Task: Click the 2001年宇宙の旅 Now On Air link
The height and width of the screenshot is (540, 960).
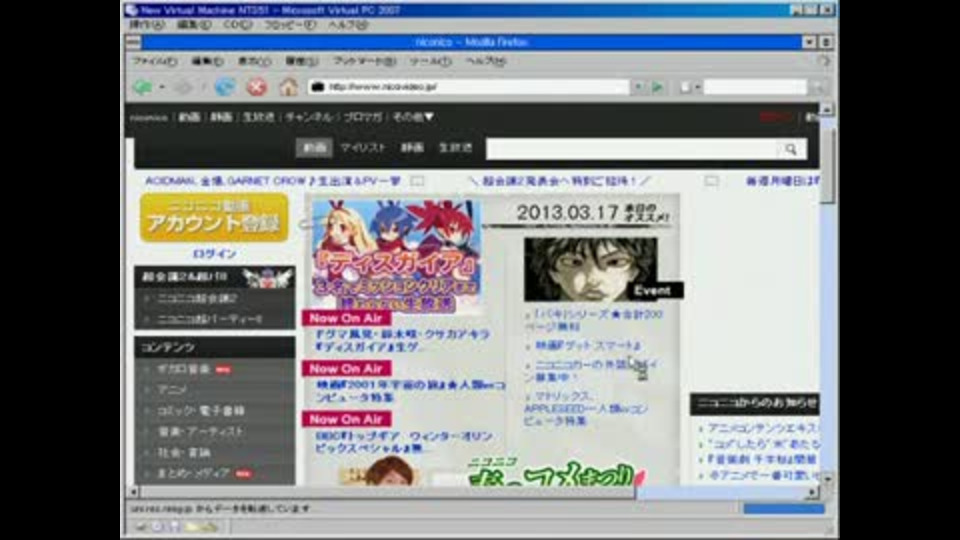Action: pyautogui.click(x=410, y=391)
